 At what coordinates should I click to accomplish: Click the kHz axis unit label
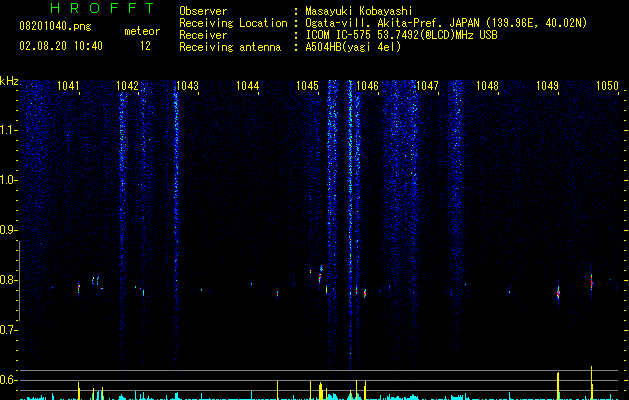pyautogui.click(x=9, y=81)
